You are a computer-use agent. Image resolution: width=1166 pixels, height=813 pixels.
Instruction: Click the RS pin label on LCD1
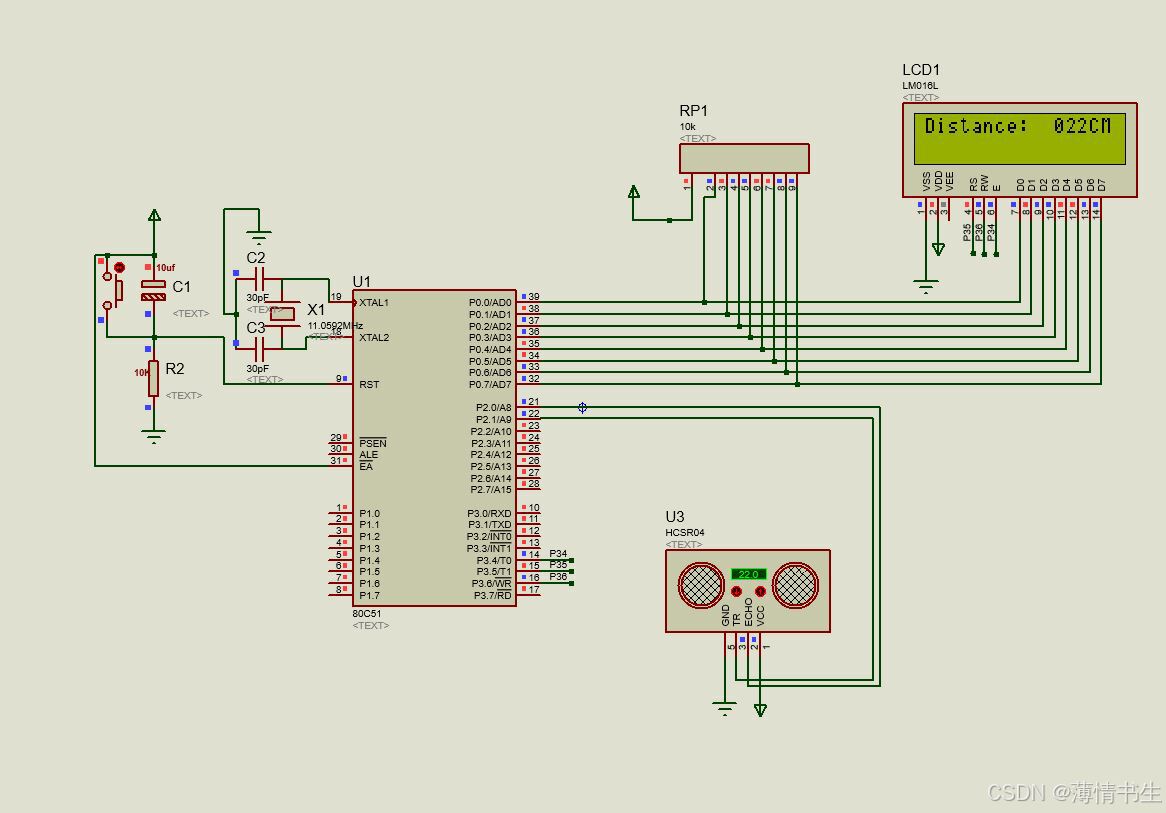(x=973, y=184)
